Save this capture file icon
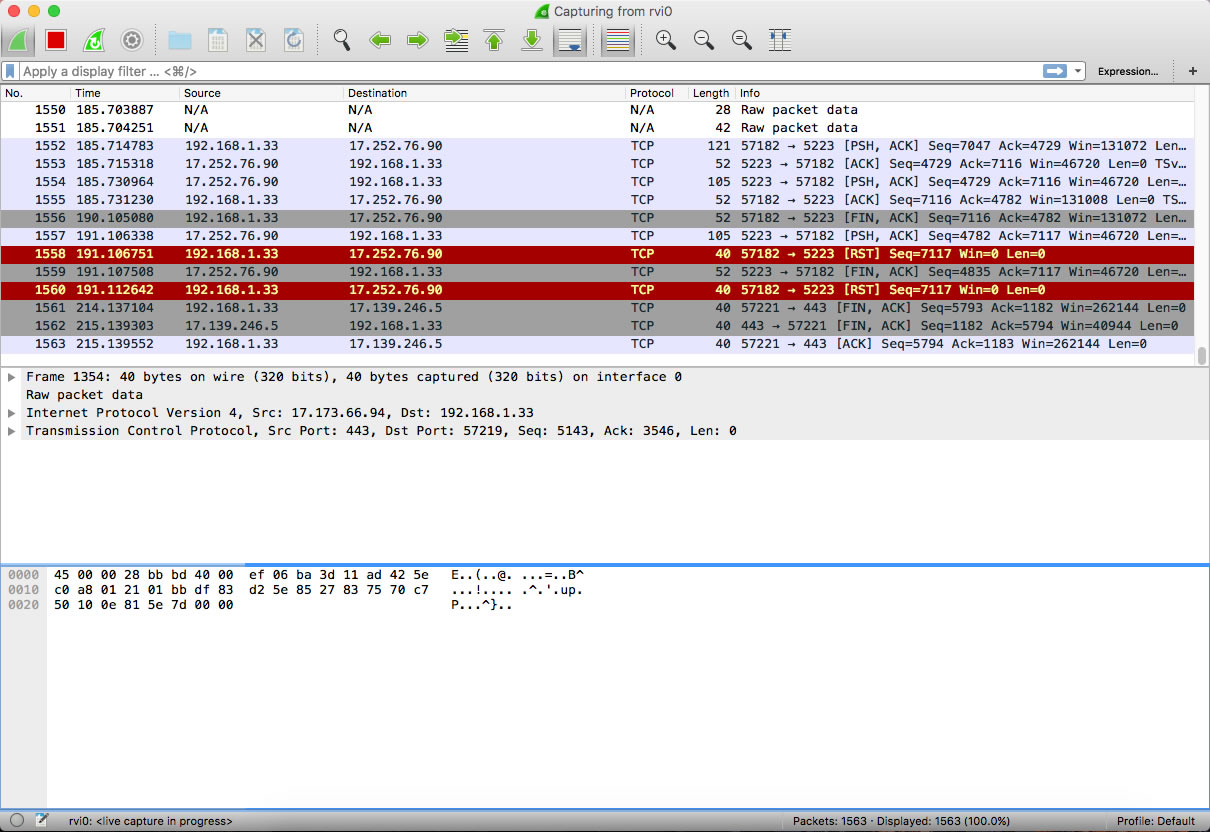This screenshot has height=832, width=1210. [218, 40]
